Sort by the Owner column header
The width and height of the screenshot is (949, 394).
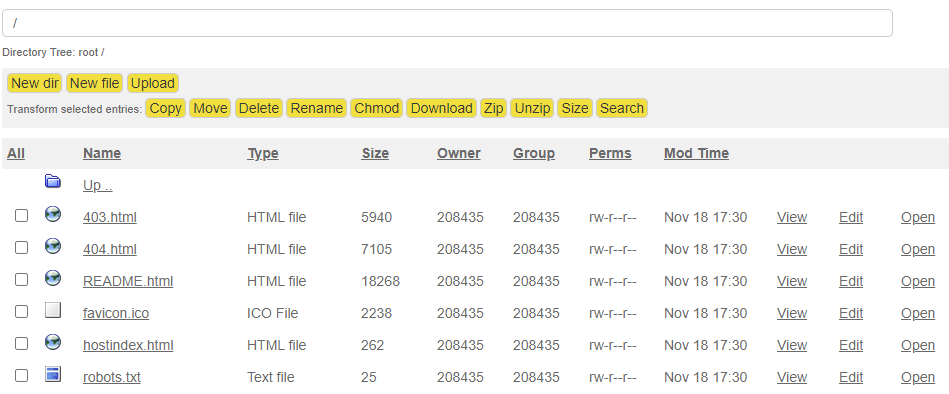pyautogui.click(x=459, y=154)
